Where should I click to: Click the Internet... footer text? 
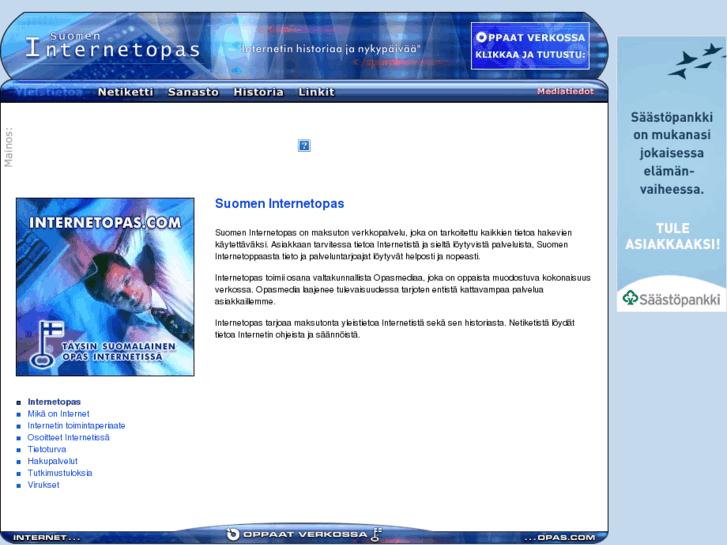[46, 538]
